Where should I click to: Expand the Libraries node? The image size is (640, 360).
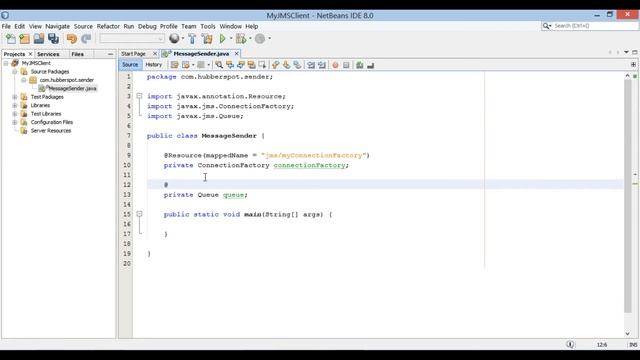point(15,105)
